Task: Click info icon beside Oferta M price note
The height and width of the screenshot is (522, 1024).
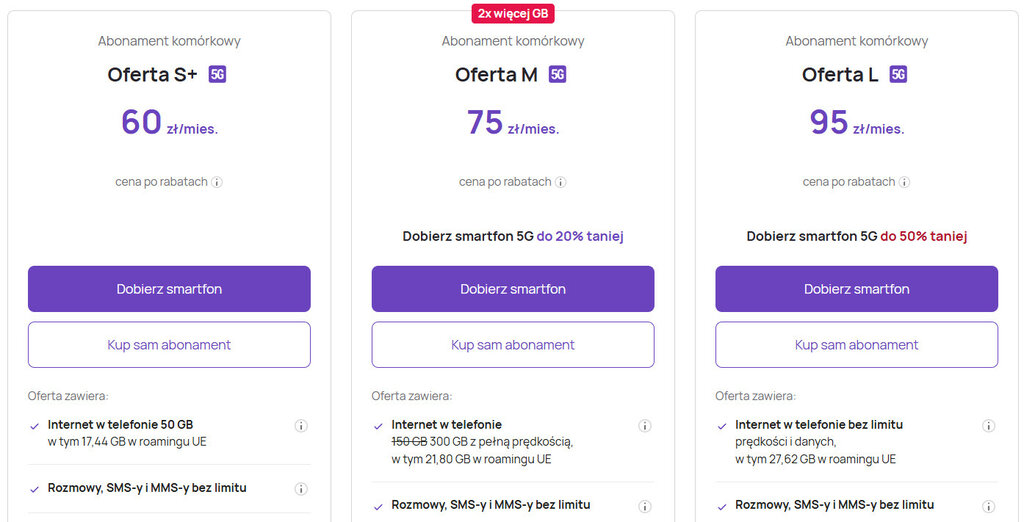Action: (x=561, y=182)
